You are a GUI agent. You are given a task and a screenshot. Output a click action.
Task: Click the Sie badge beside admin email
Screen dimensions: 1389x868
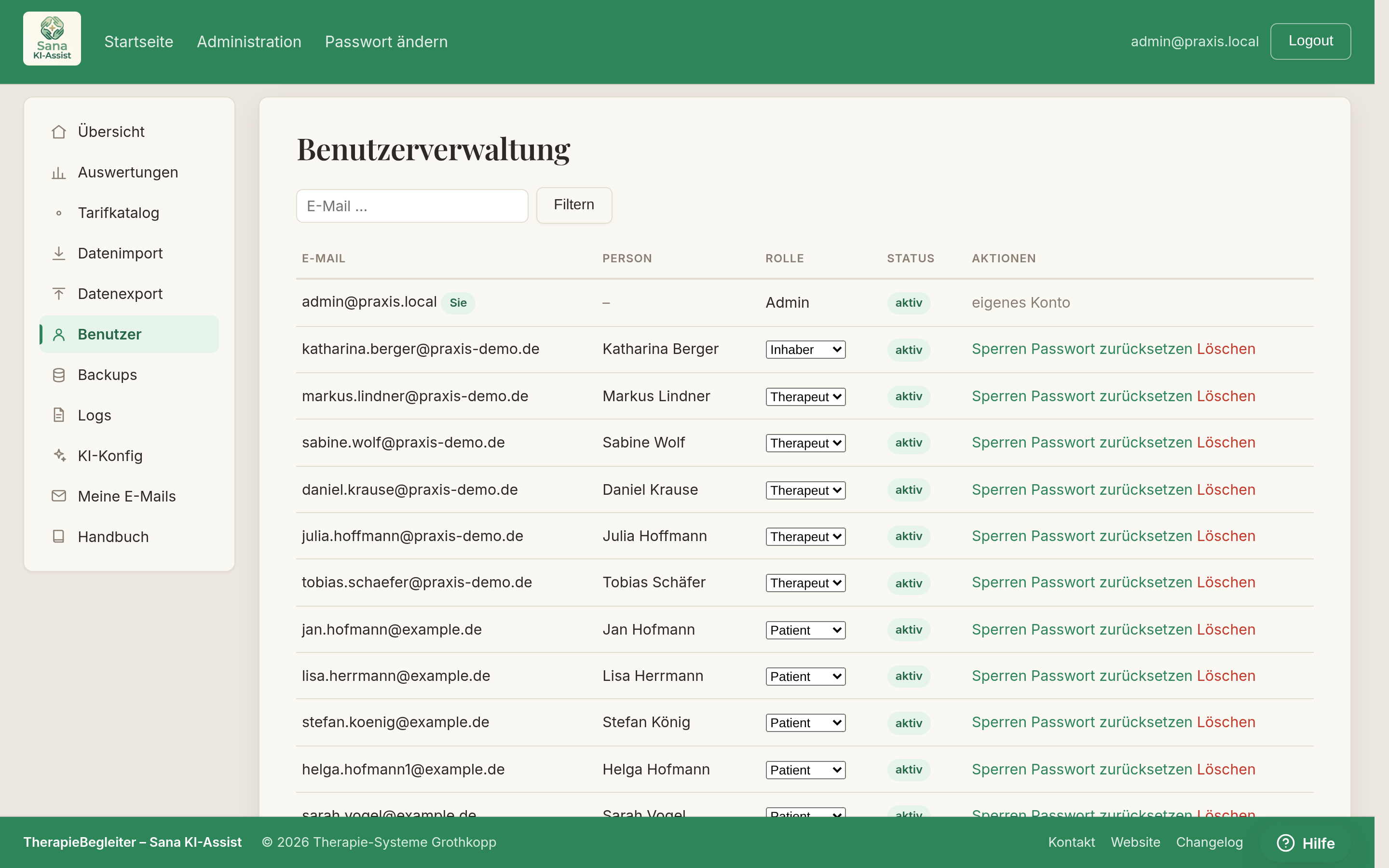[458, 303]
